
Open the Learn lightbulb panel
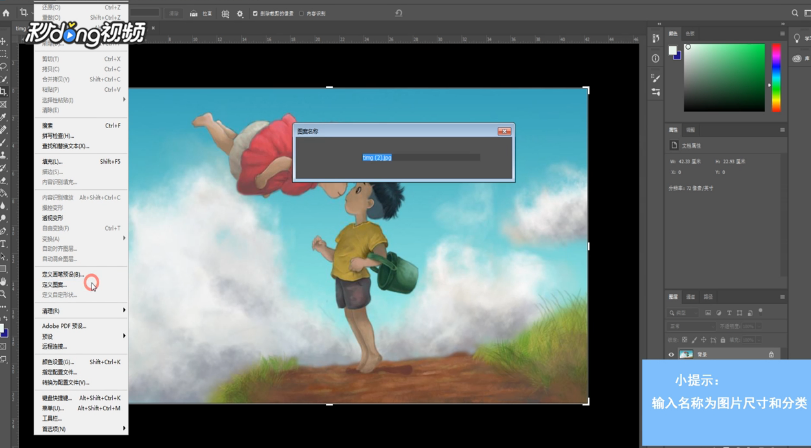[x=797, y=38]
